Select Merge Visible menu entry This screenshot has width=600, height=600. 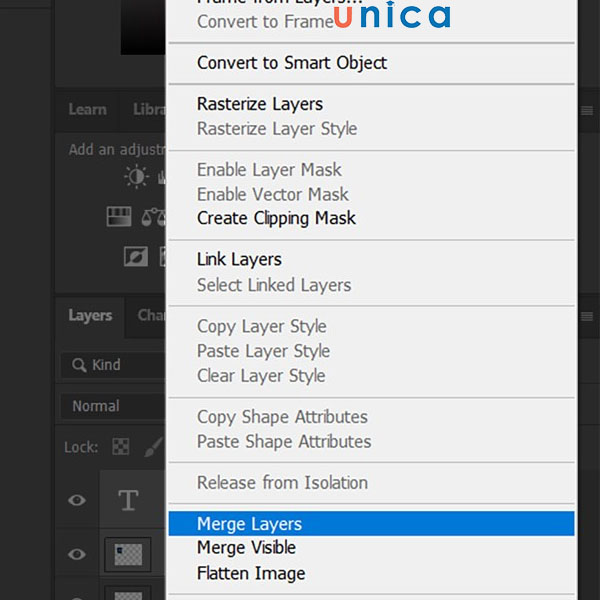pos(371,548)
